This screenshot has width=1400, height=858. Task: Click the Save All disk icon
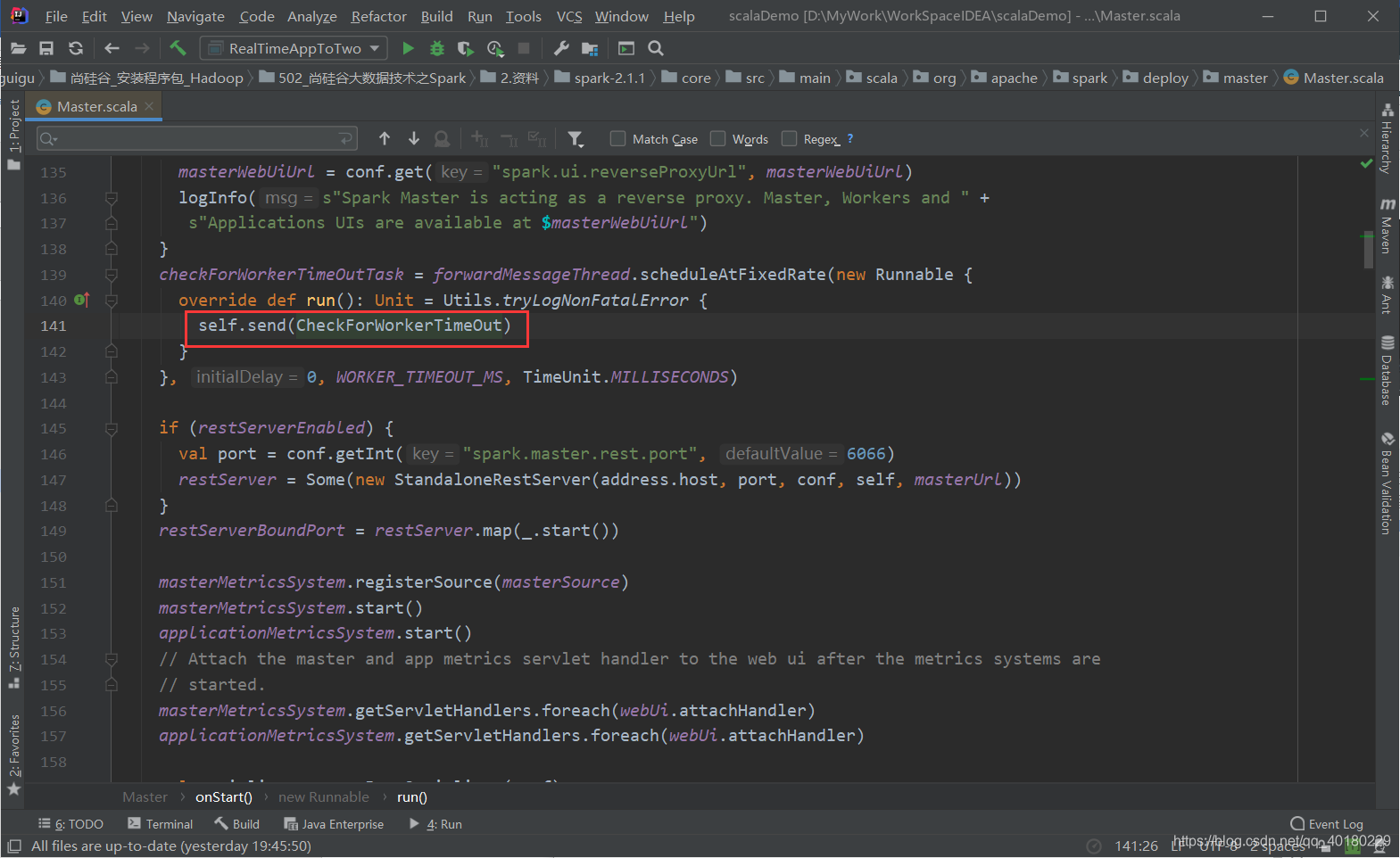coord(46,48)
